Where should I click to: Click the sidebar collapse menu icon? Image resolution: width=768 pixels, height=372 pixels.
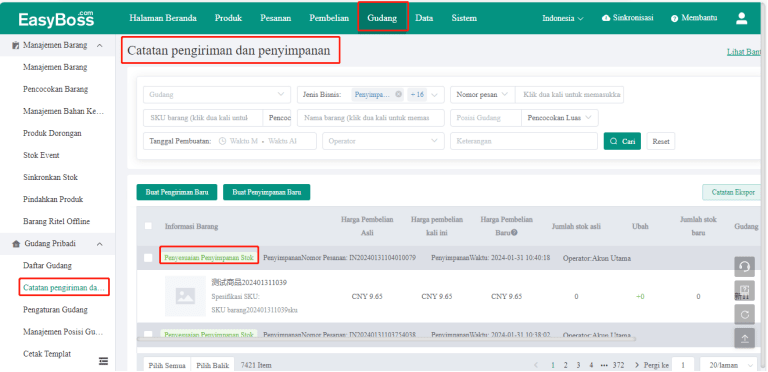[103, 361]
